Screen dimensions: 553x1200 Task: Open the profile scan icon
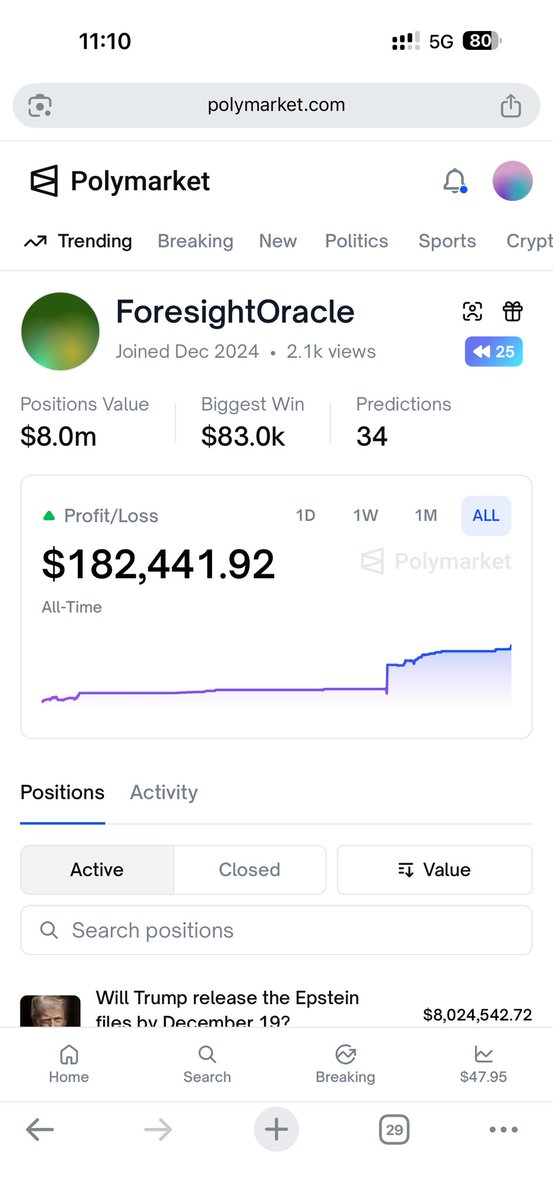(x=473, y=311)
